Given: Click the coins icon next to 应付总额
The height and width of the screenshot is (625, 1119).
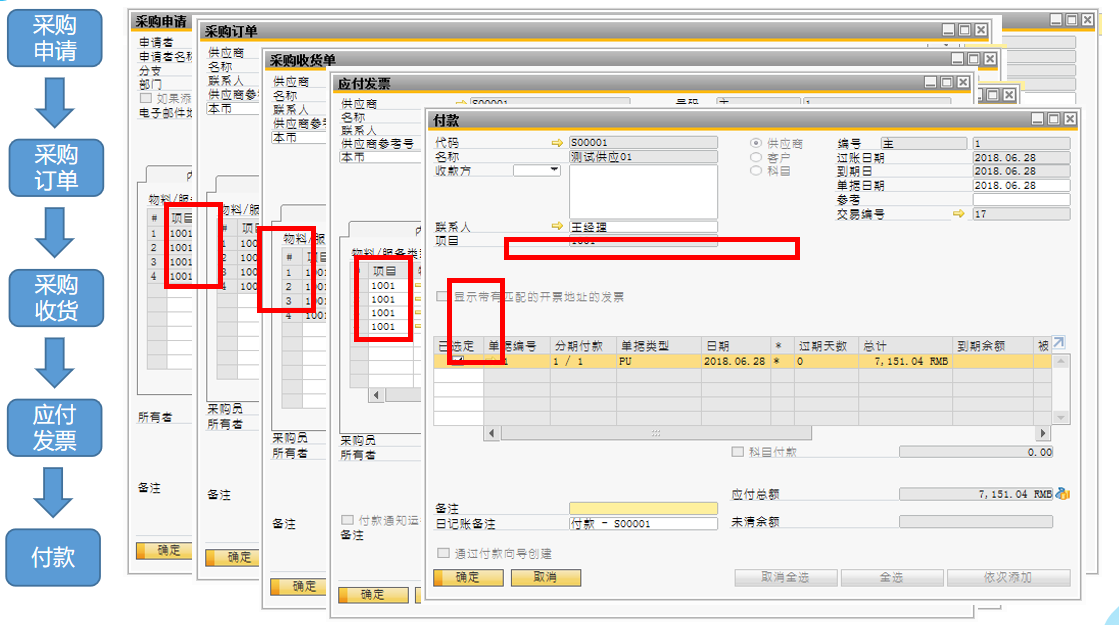Looking at the screenshot, I should (1062, 493).
